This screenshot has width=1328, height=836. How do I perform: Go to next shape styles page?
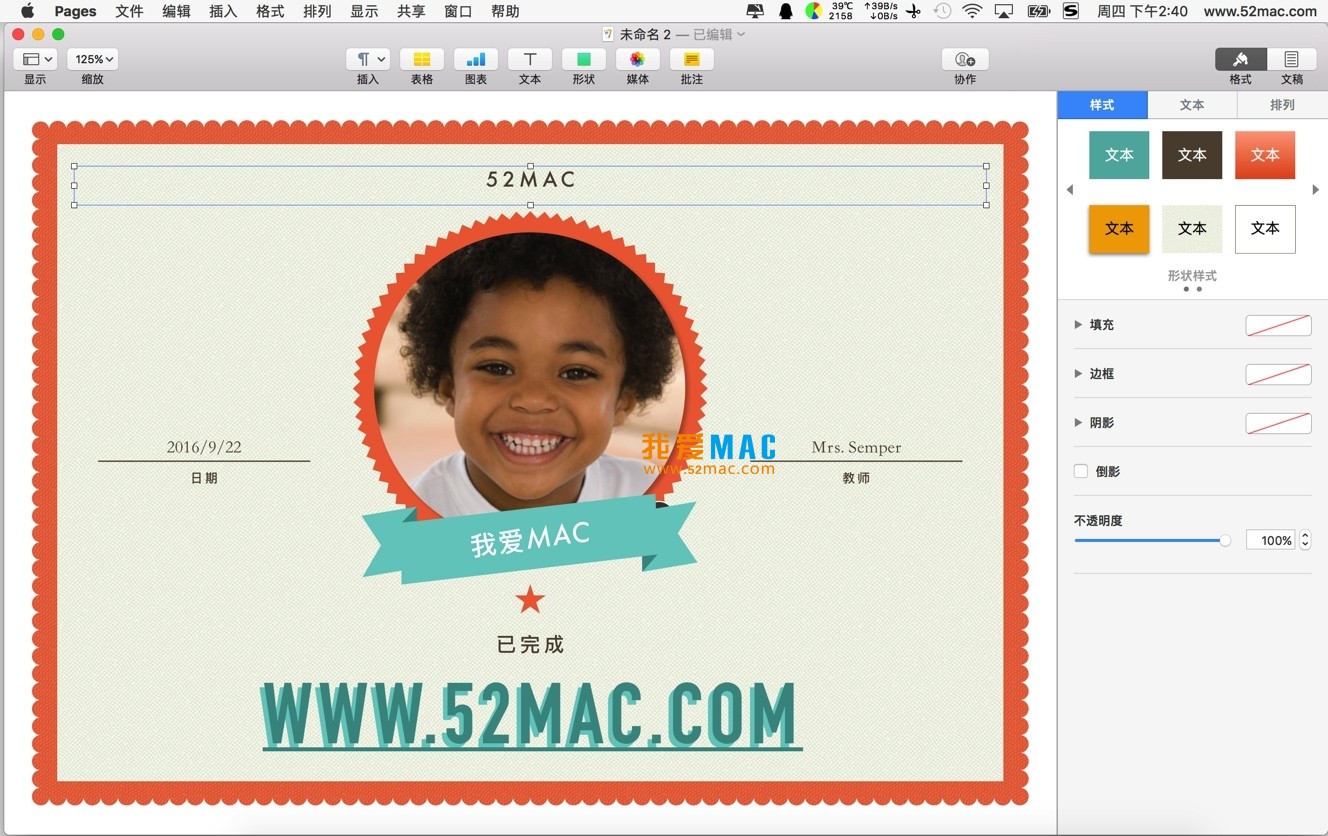tap(1315, 190)
